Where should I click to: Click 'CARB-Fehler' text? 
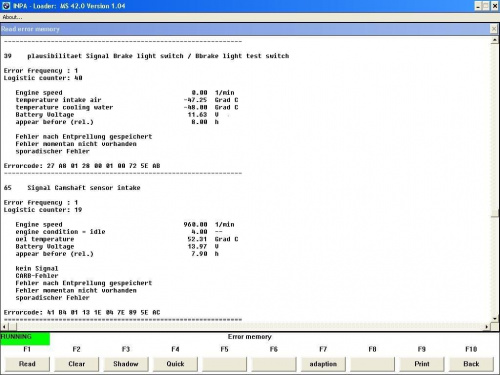coord(37,276)
